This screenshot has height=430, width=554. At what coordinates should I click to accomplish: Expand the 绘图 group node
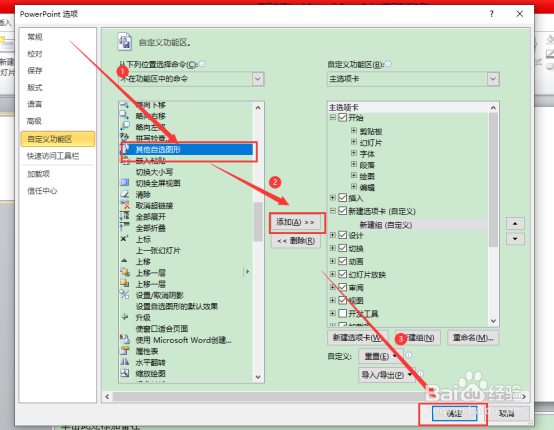(354, 176)
